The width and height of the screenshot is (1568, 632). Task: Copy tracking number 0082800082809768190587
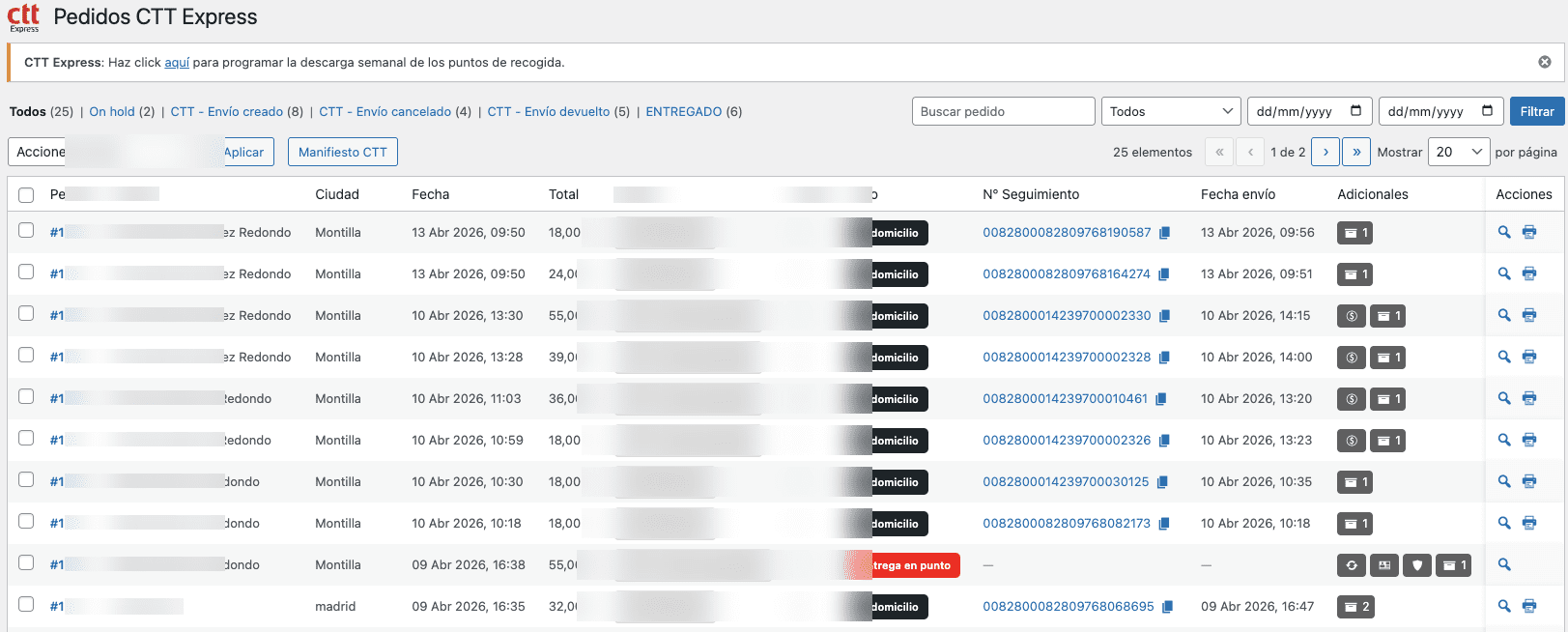pos(1164,233)
